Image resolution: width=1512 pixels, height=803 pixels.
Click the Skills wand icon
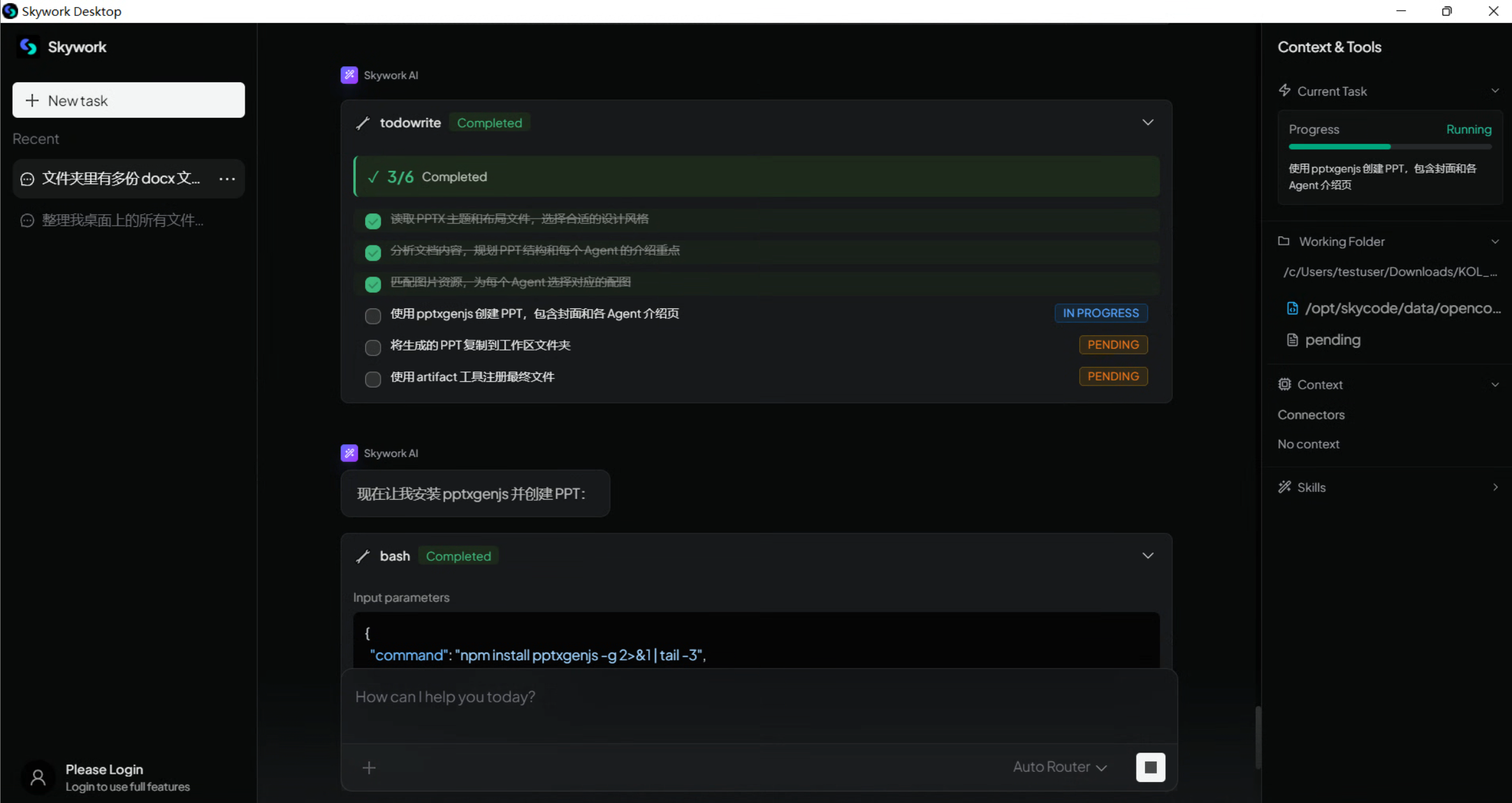click(x=1284, y=487)
